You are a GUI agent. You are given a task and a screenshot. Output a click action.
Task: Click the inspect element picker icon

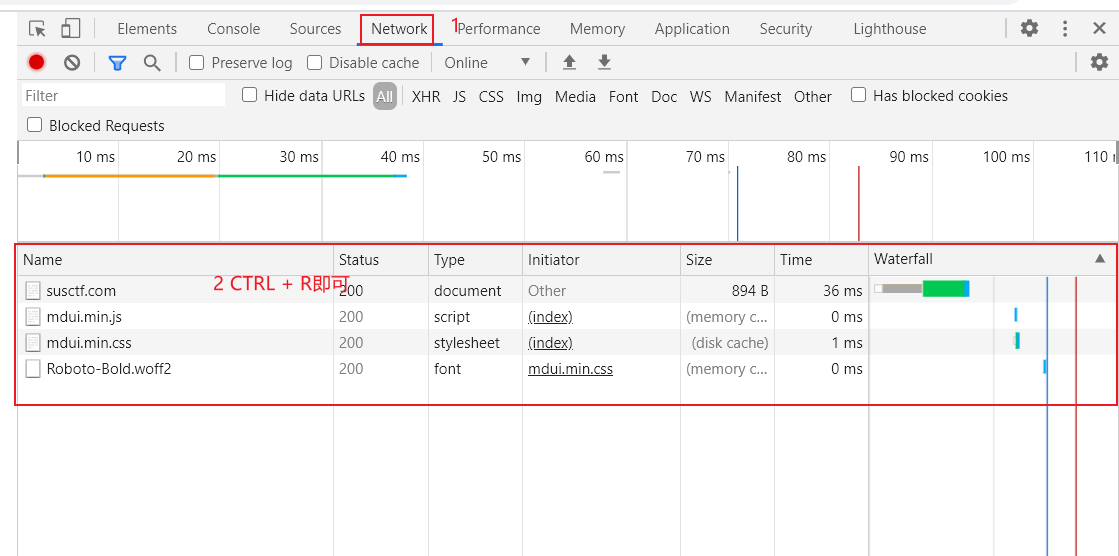tap(37, 29)
